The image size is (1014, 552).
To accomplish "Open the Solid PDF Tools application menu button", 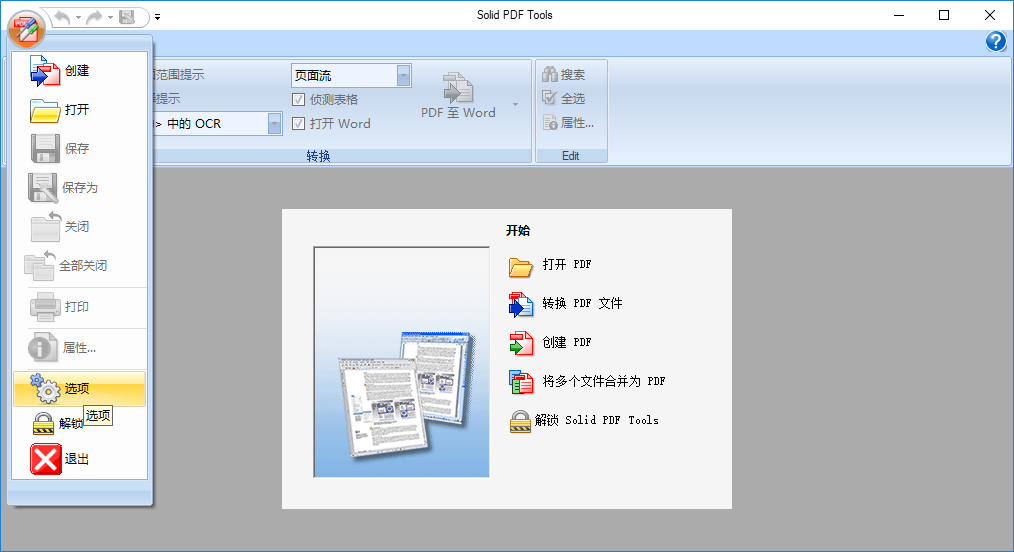I will point(26,28).
